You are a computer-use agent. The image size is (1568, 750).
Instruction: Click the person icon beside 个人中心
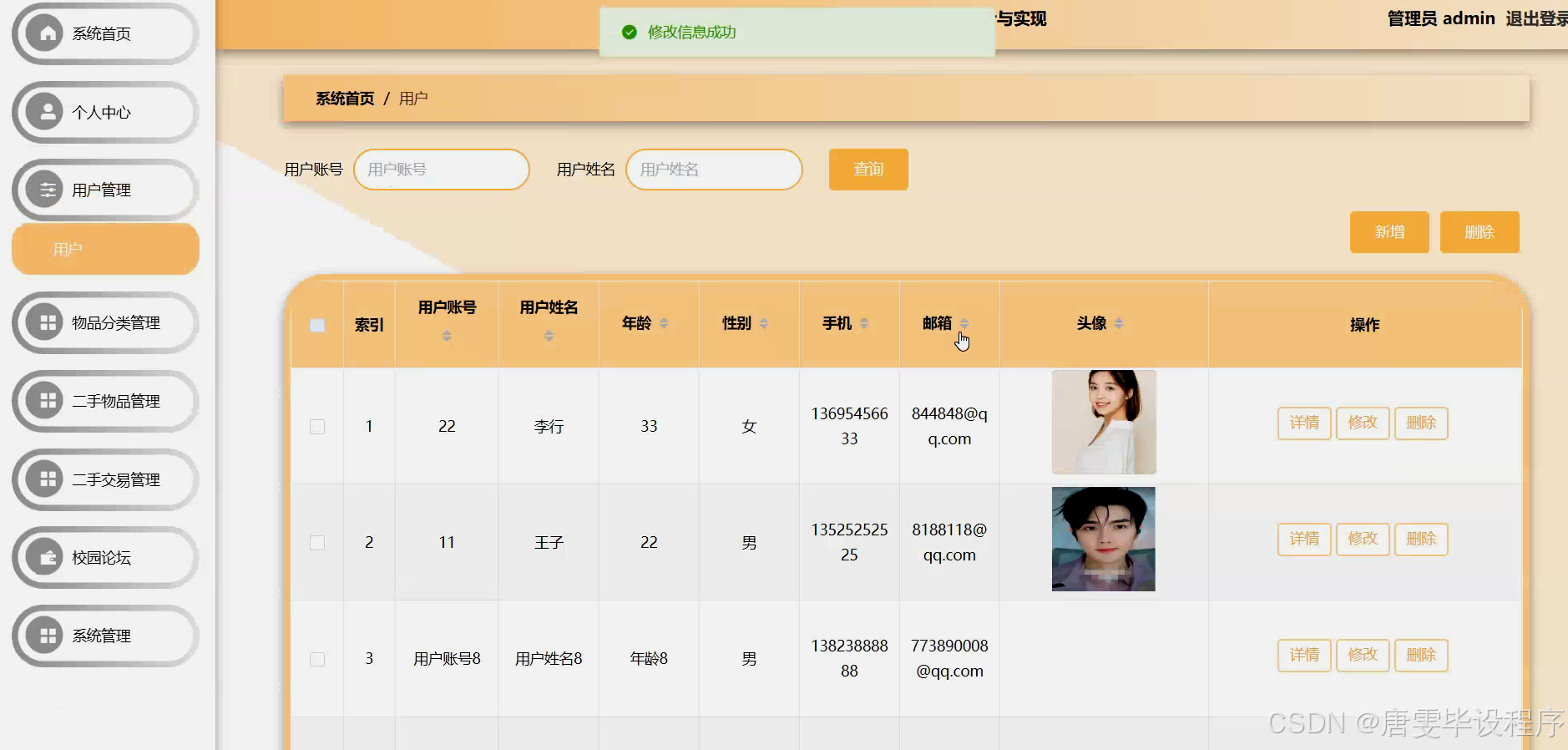[48, 112]
